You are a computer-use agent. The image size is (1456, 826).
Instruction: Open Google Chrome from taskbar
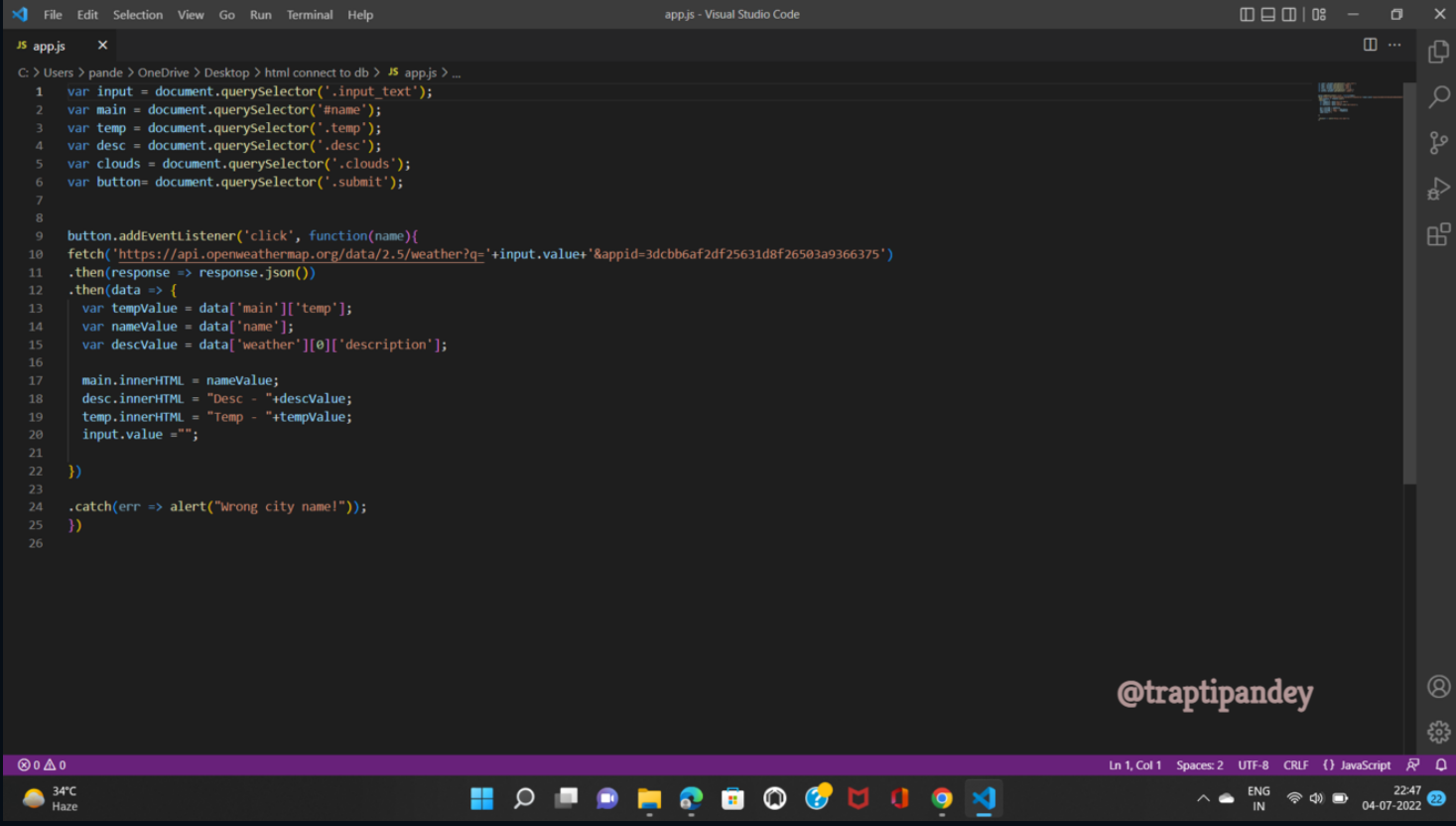tap(942, 798)
